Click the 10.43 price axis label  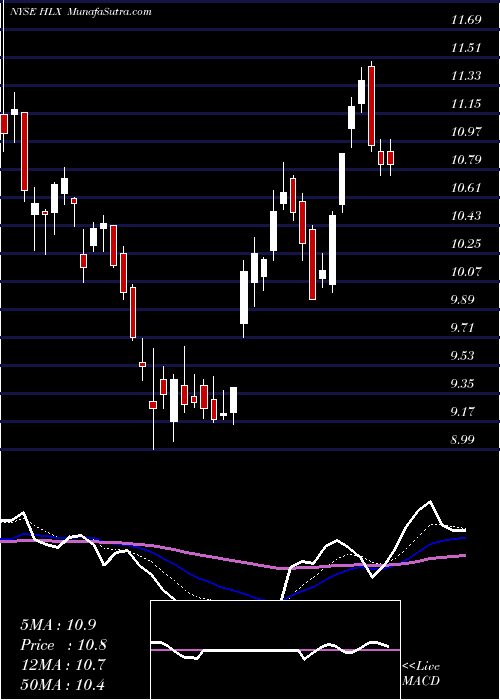[466, 216]
